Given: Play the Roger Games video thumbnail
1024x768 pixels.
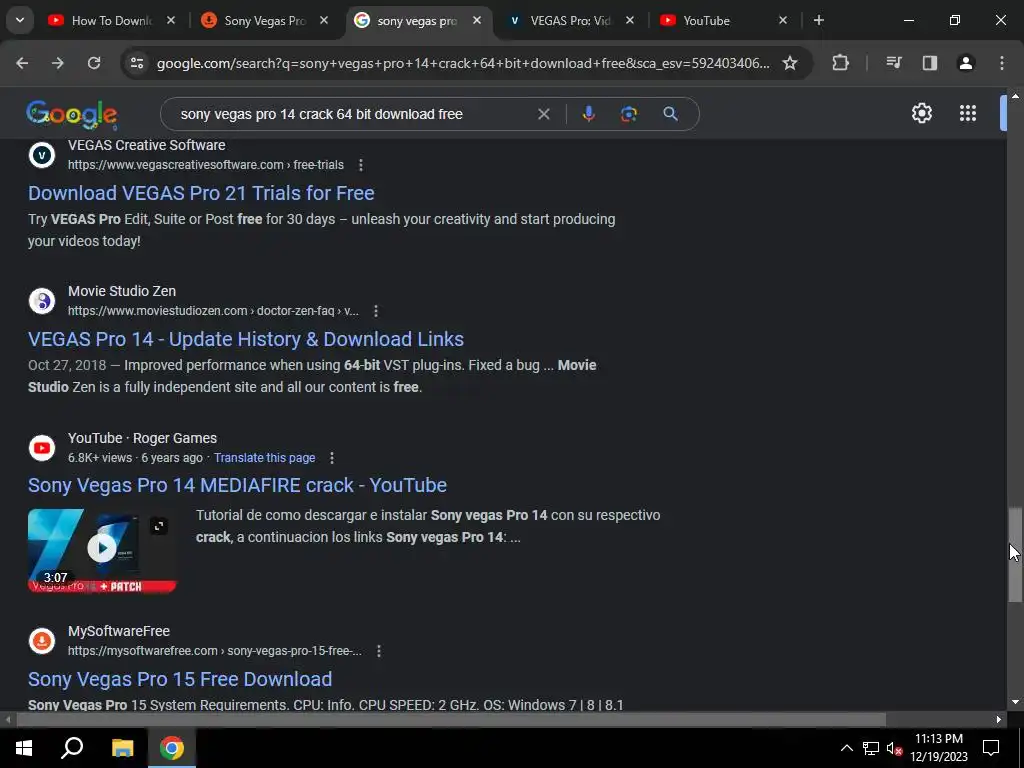Looking at the screenshot, I should (x=102, y=551).
